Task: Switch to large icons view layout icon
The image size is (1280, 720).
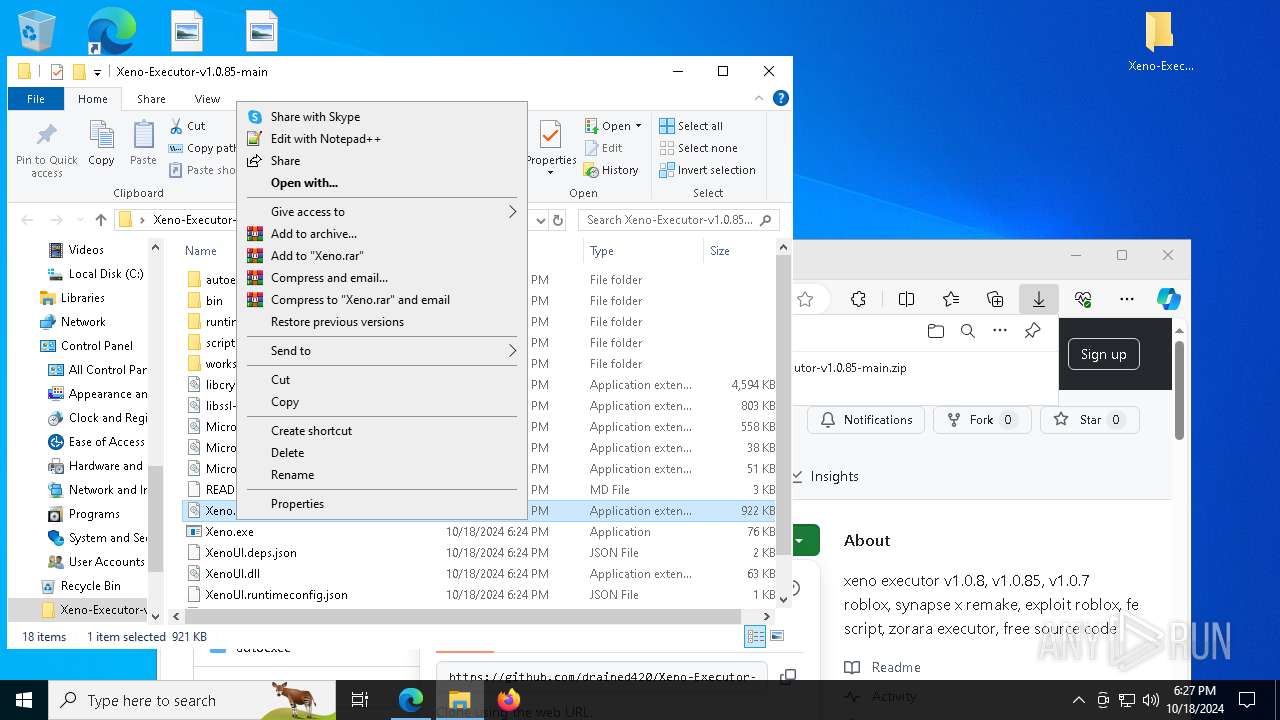Action: click(x=776, y=637)
